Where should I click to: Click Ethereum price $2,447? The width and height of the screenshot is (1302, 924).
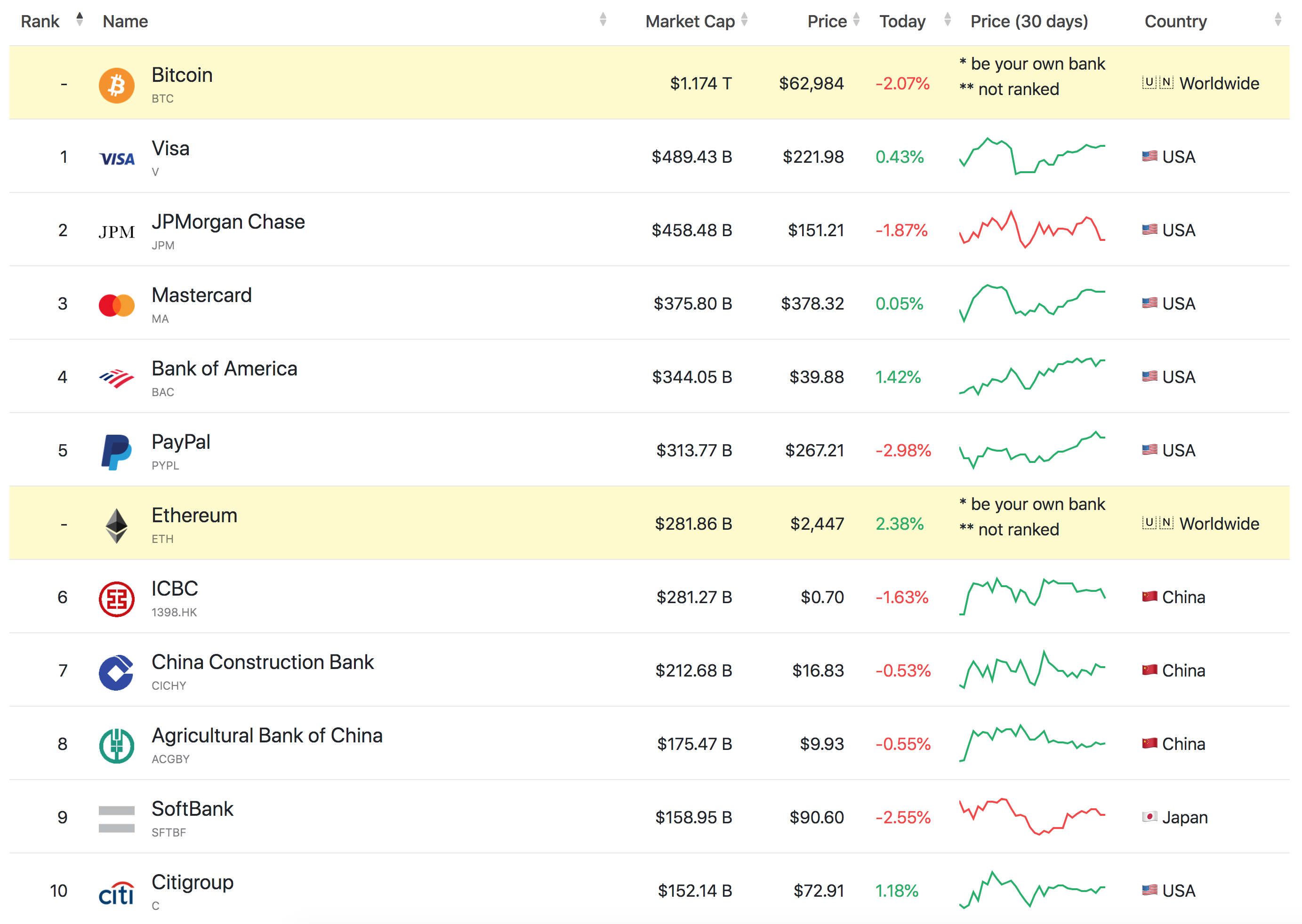click(x=817, y=524)
